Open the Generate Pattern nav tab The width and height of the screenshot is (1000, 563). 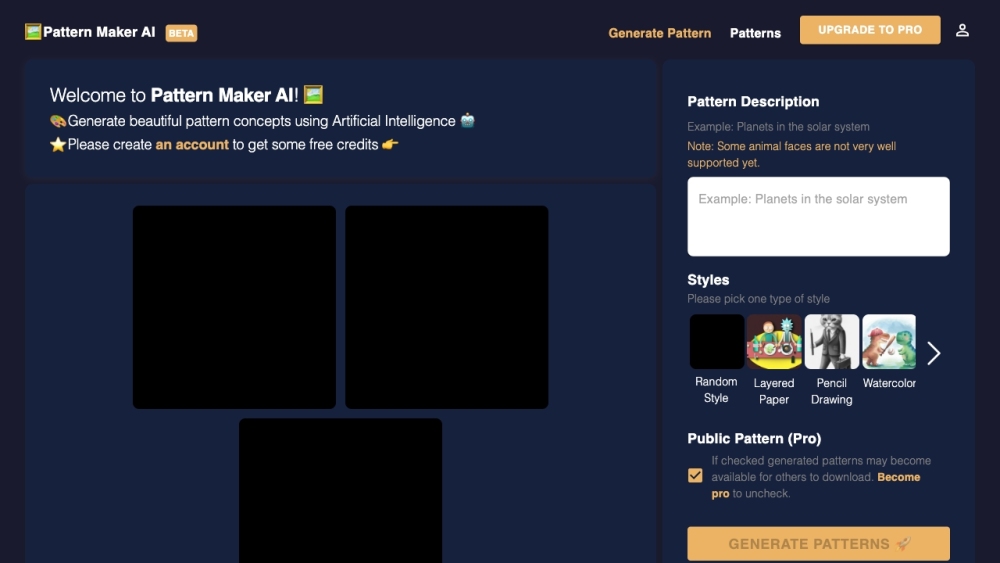point(659,33)
